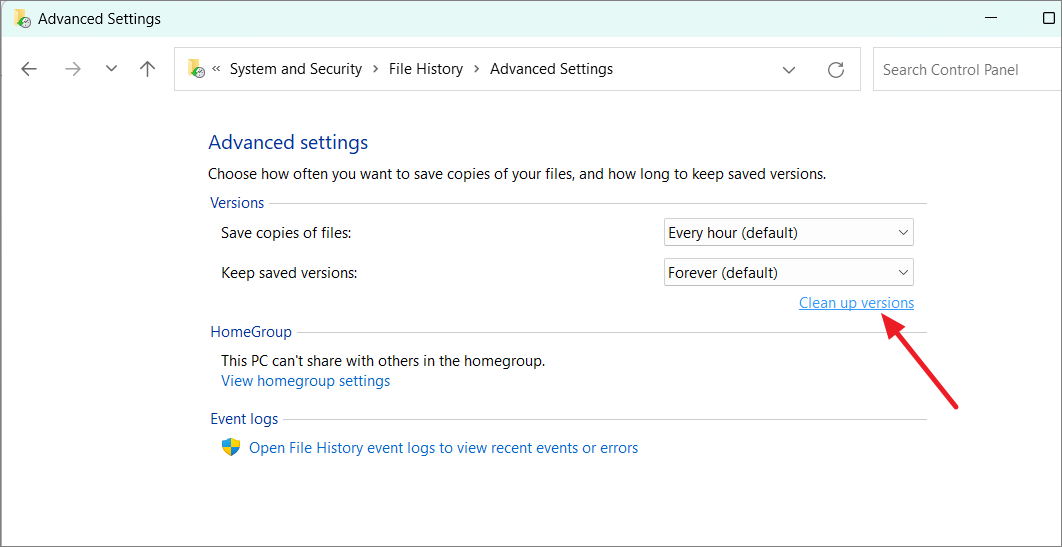Image resolution: width=1062 pixels, height=547 pixels.
Task: Select the Advanced Settings breadcrumb item
Action: pos(551,69)
